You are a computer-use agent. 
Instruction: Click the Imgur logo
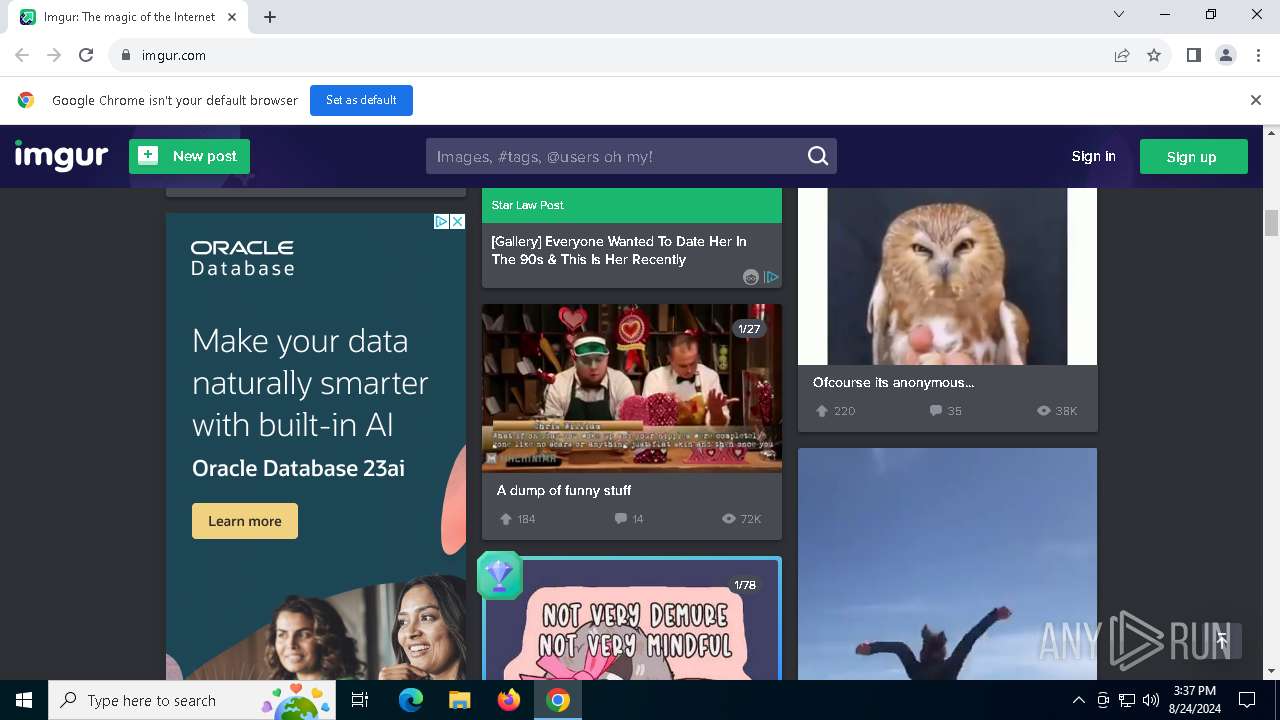click(61, 156)
